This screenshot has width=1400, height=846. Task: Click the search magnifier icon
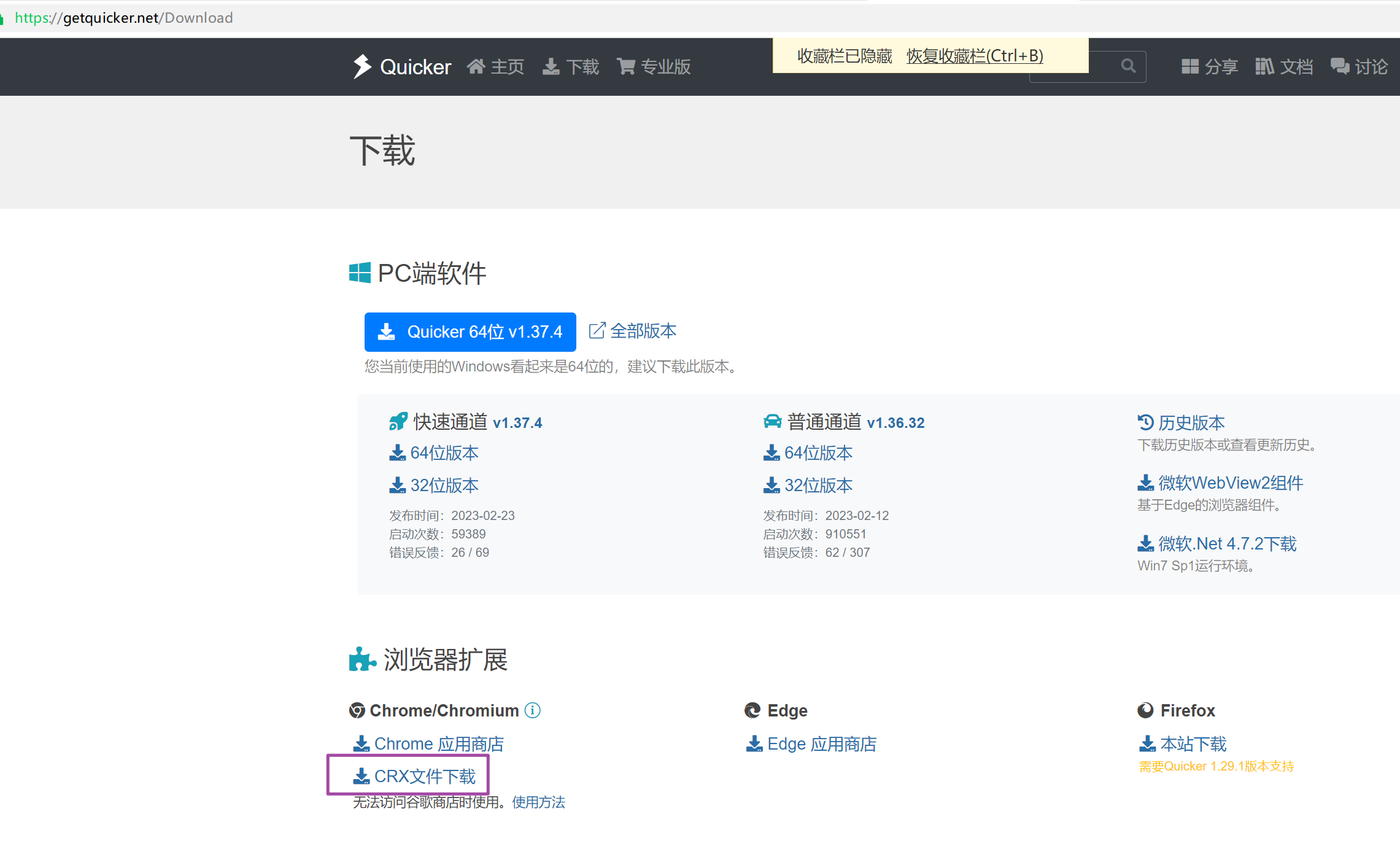coord(1128,66)
